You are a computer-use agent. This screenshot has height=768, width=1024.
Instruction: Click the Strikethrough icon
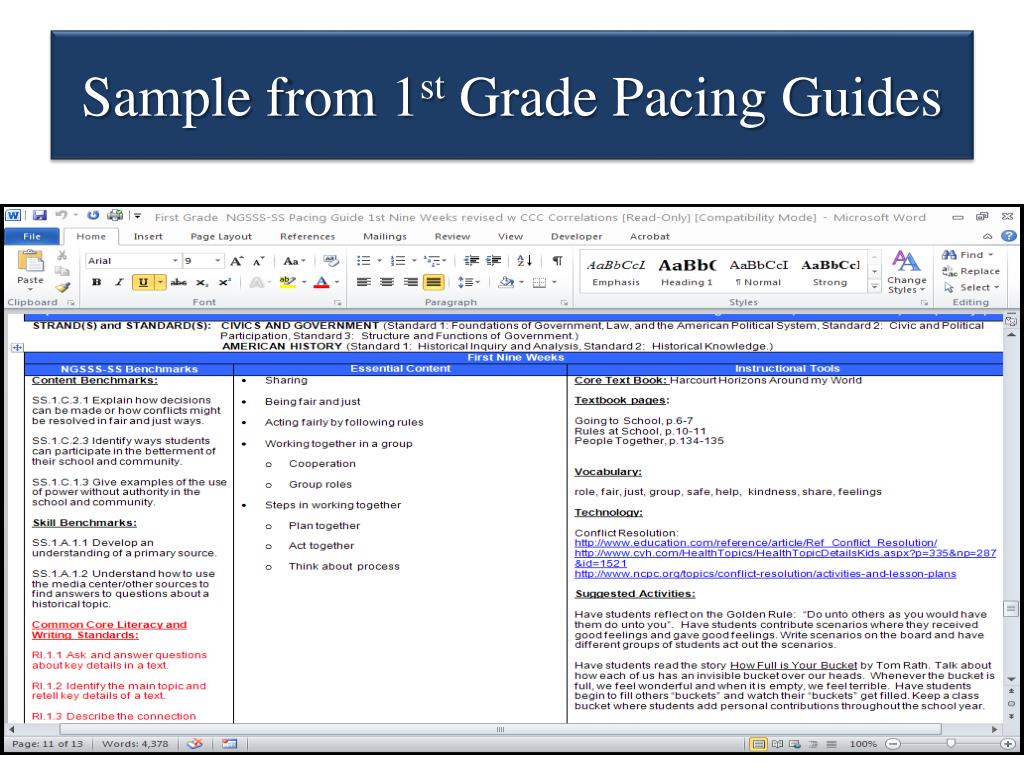[x=178, y=282]
